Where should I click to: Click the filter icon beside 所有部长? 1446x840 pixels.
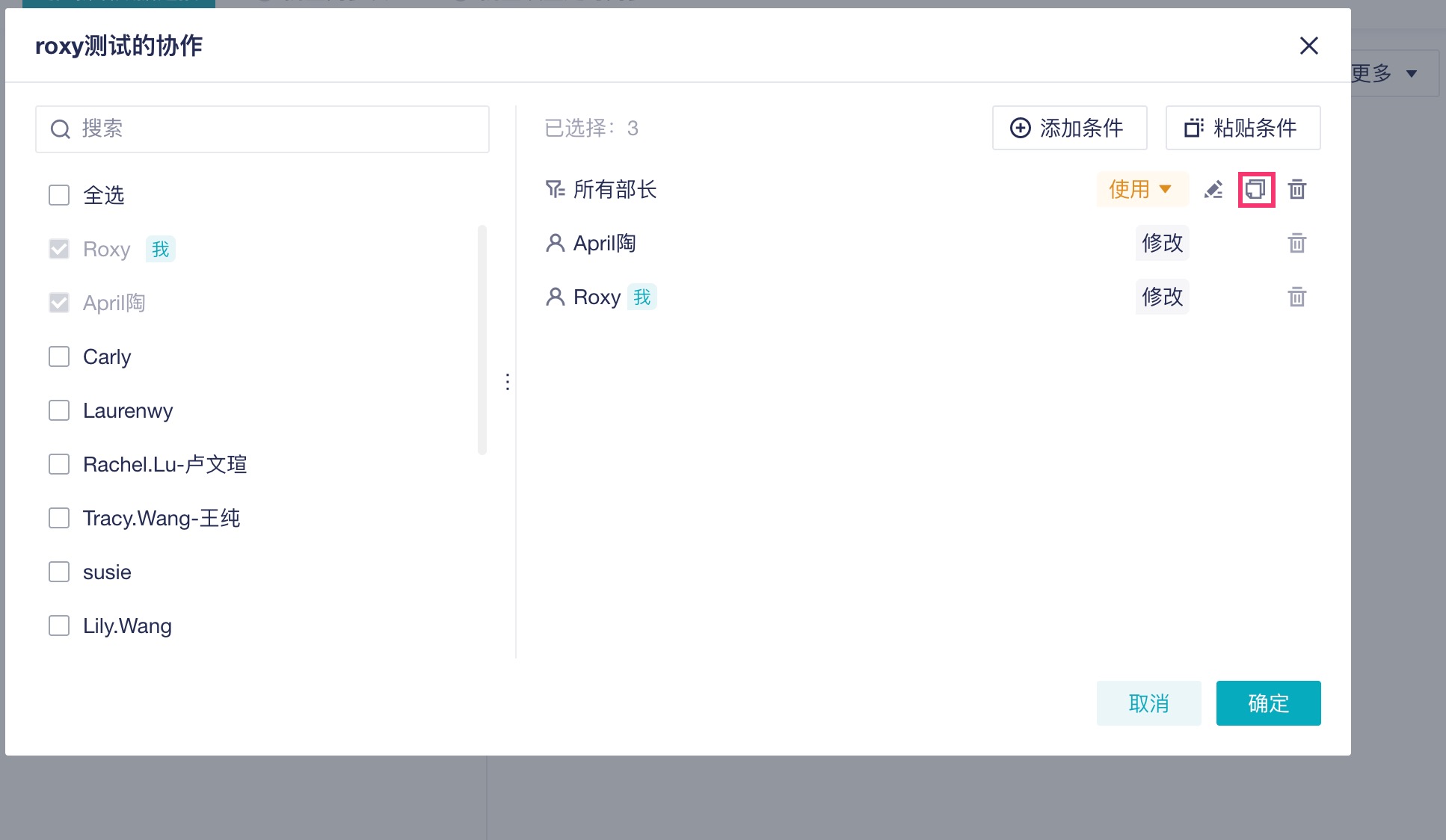click(x=555, y=190)
